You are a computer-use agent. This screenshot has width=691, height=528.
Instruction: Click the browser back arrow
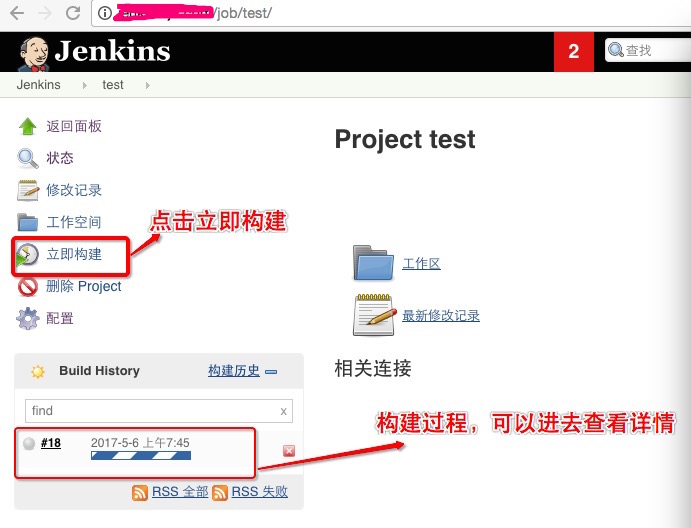17,13
